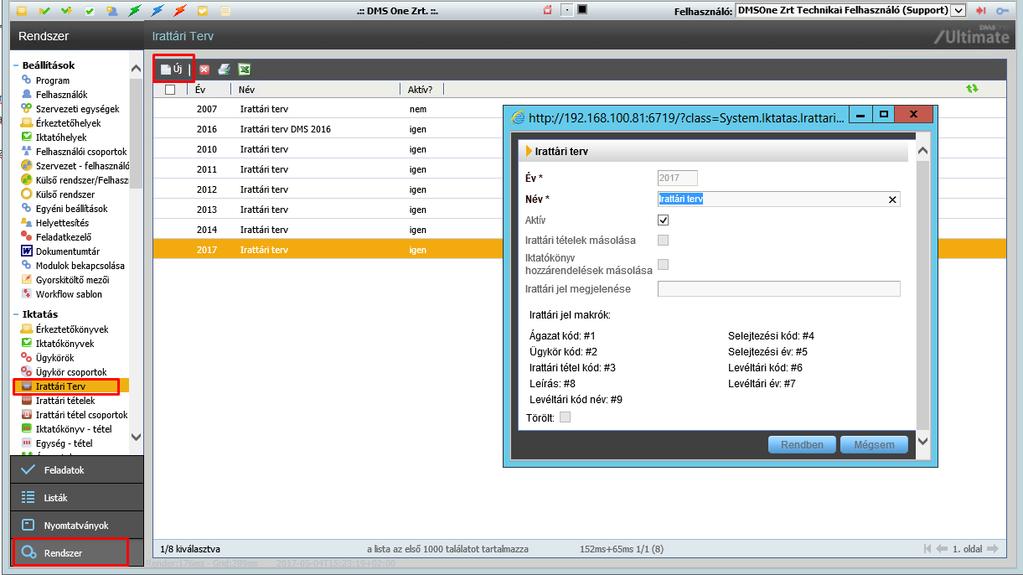Toggle the Aktív checkbox in dialog
Image resolution: width=1023 pixels, height=575 pixels.
664,220
